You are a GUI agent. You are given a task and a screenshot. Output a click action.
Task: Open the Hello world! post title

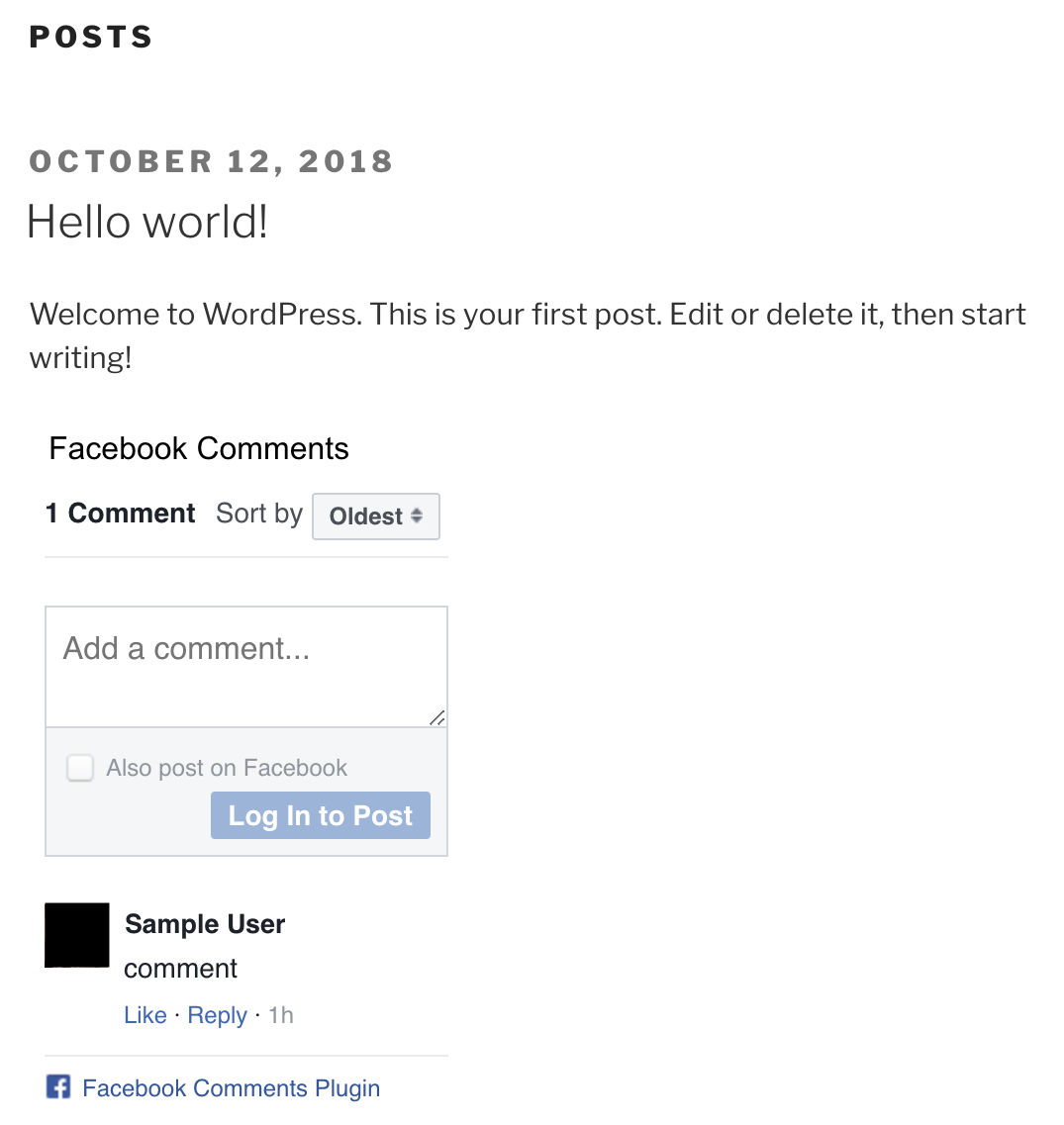(x=147, y=221)
